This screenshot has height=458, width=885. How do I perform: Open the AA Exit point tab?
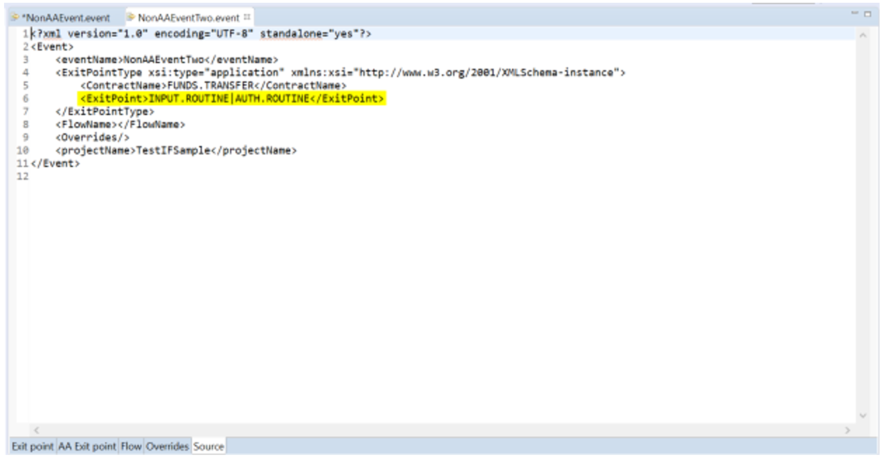click(x=86, y=446)
